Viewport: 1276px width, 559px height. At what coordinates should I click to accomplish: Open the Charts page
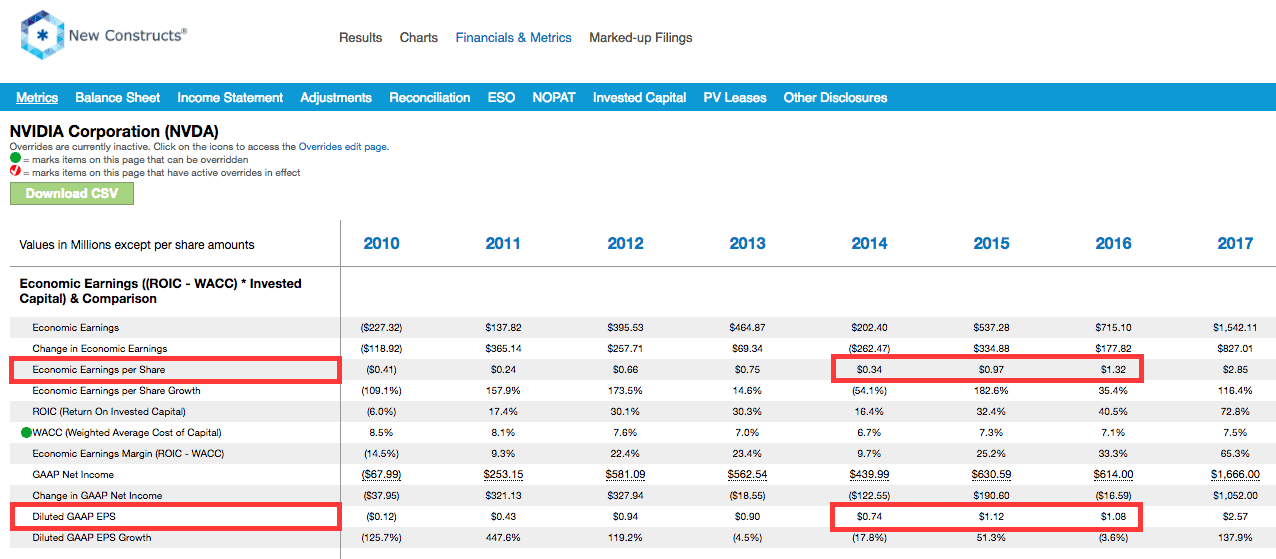coord(418,38)
